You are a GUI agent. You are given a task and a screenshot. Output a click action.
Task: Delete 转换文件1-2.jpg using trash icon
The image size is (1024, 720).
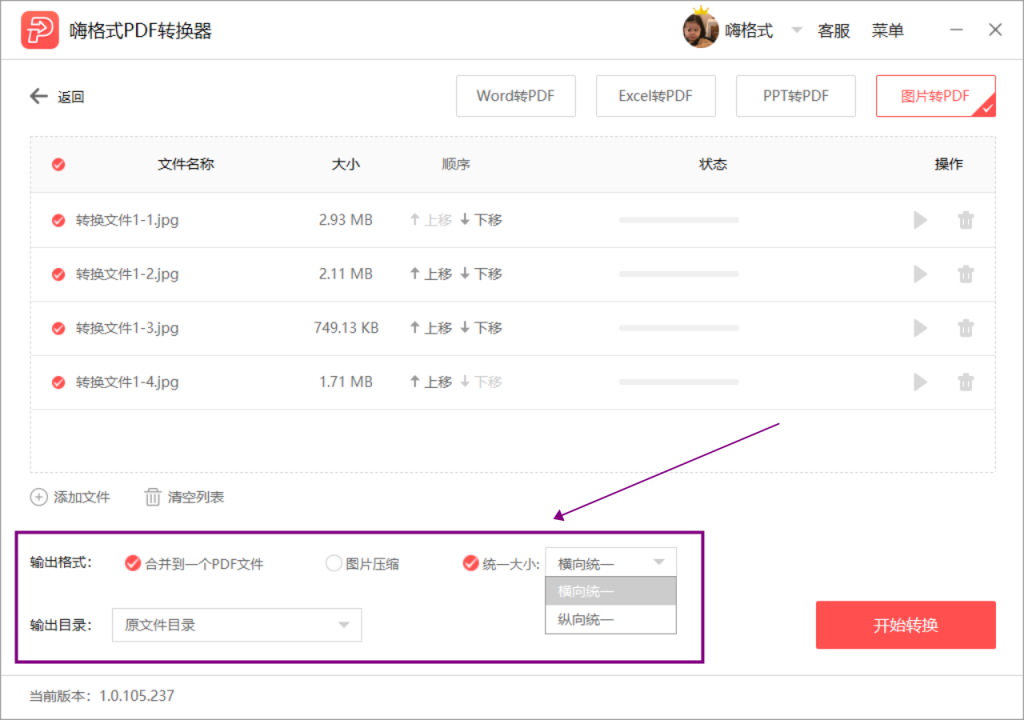click(x=966, y=274)
